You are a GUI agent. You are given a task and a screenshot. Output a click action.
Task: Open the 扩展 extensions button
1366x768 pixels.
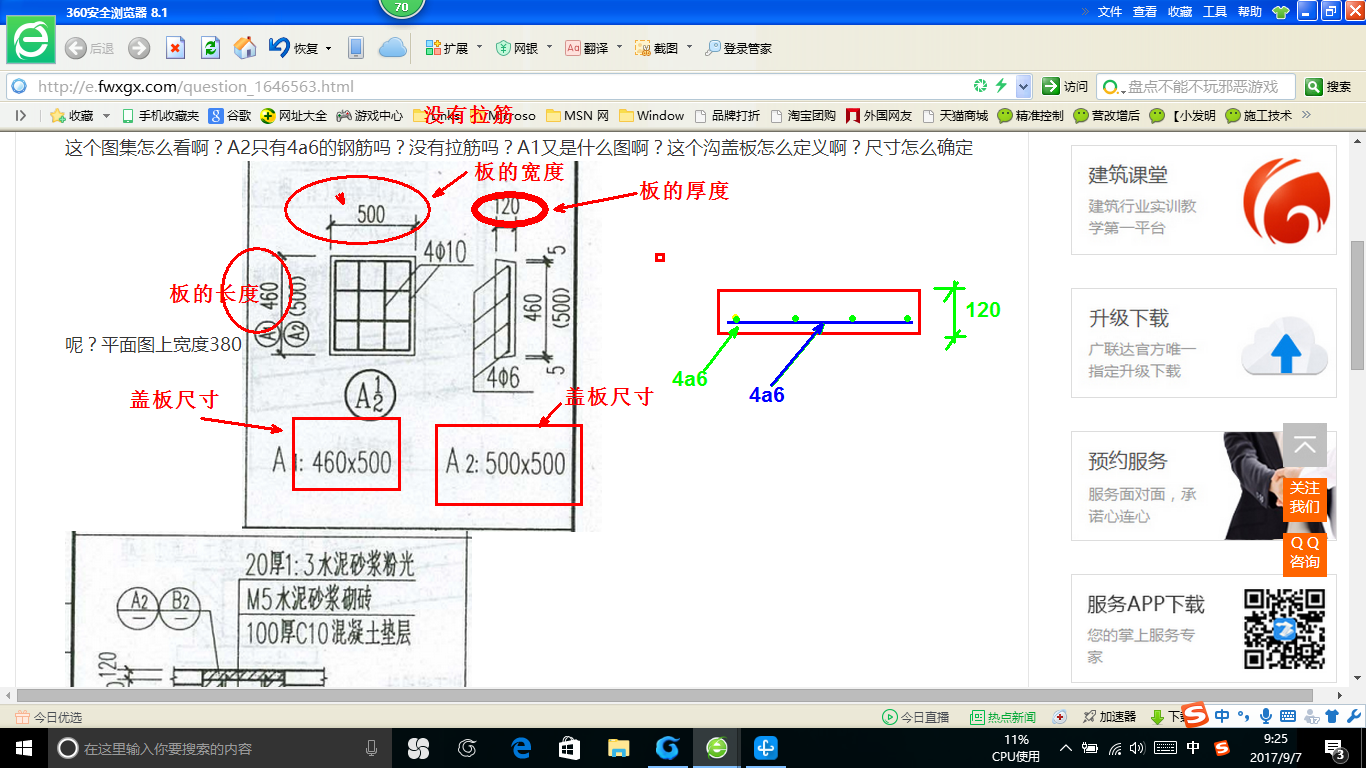point(446,48)
